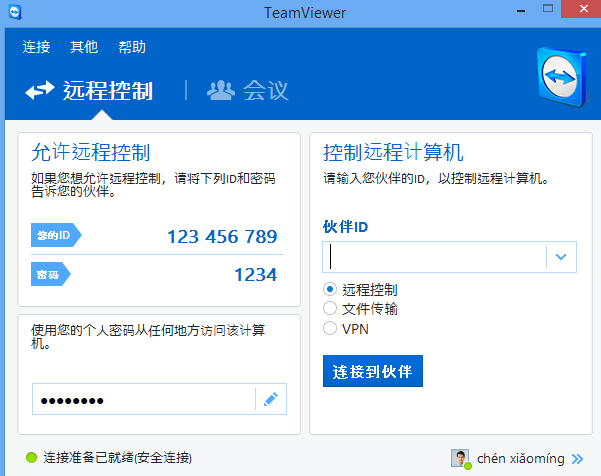601x476 pixels.
Task: Open the 连接 menu
Action: 36,47
